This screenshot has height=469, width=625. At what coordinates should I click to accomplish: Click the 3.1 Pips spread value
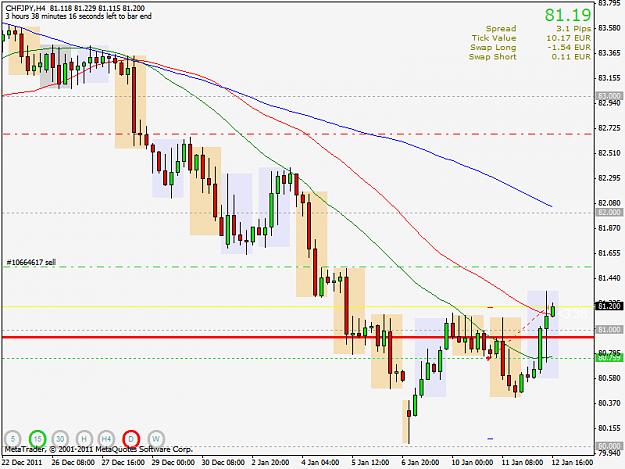pyautogui.click(x=574, y=29)
